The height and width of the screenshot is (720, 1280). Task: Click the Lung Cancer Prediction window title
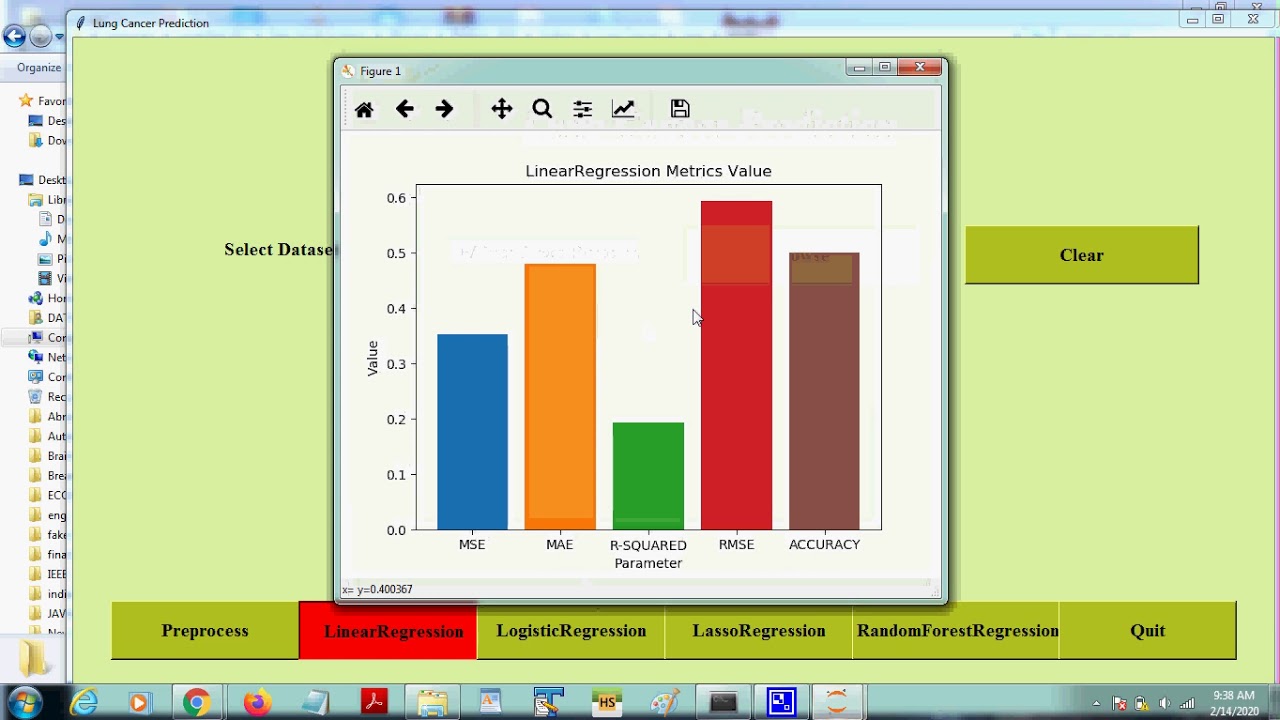pos(151,23)
